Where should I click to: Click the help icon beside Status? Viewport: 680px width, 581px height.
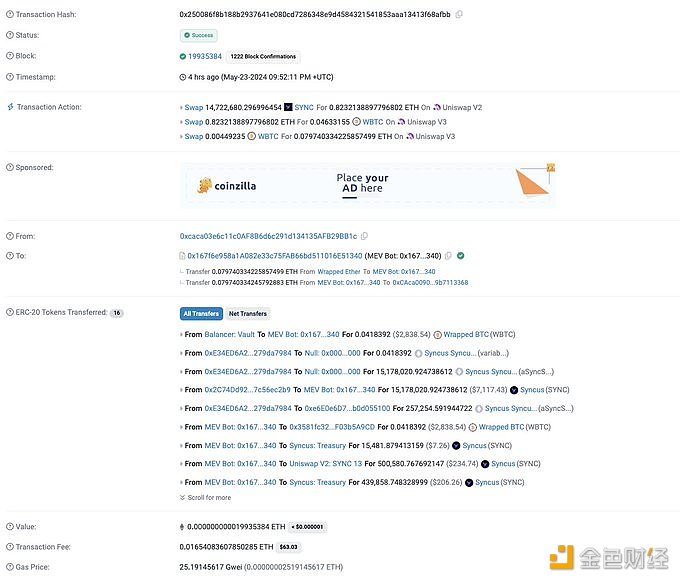[10, 35]
